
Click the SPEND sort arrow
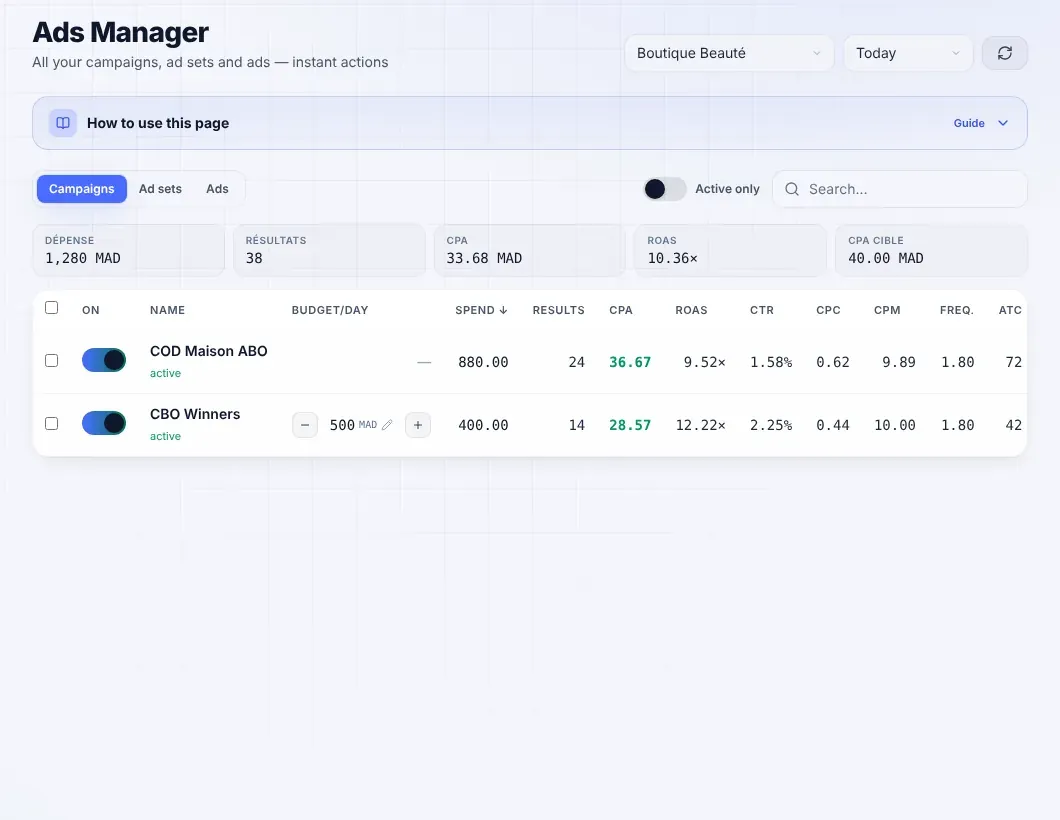(503, 310)
